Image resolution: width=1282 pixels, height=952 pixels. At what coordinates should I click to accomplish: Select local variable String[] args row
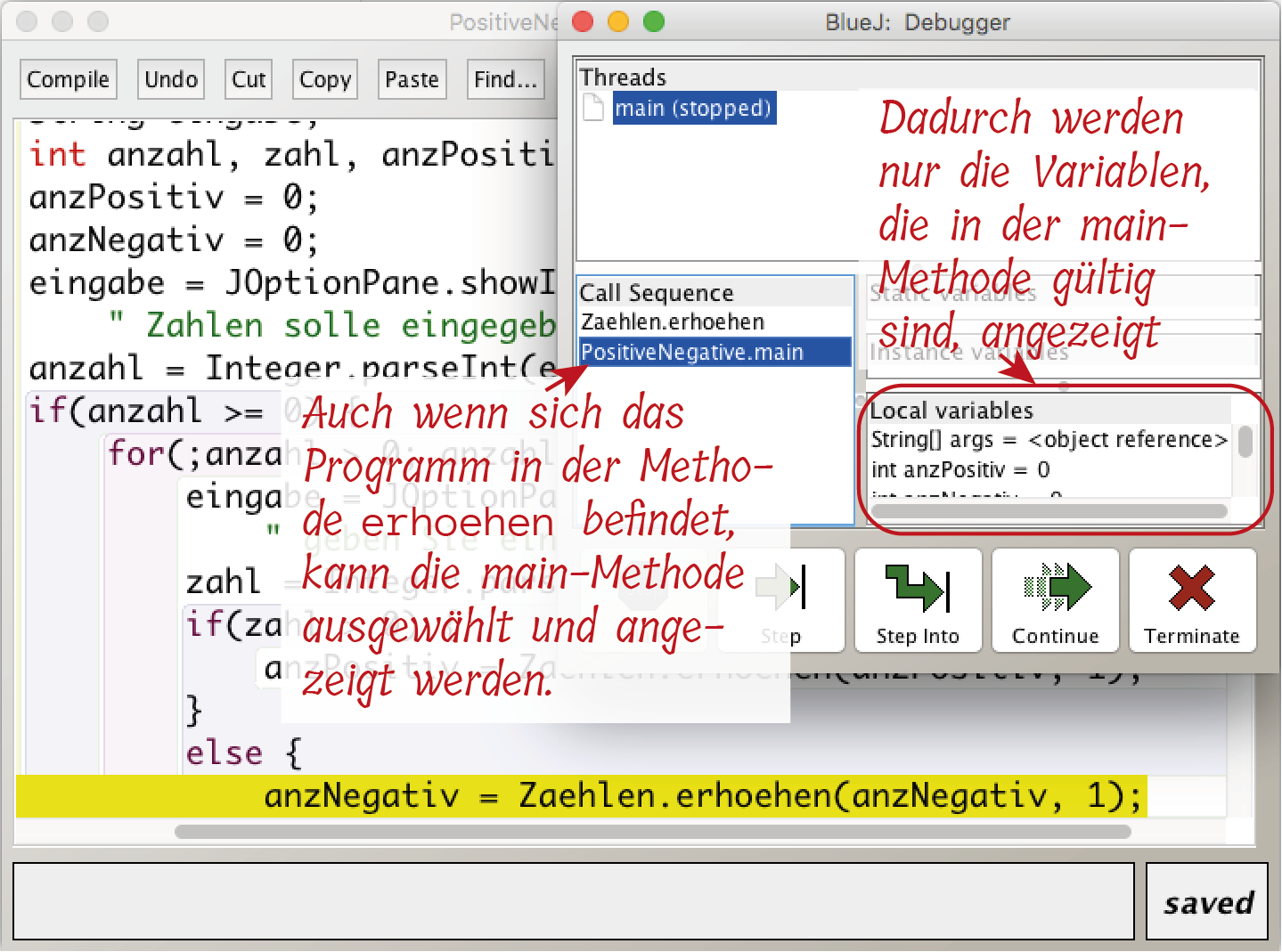click(x=1049, y=440)
